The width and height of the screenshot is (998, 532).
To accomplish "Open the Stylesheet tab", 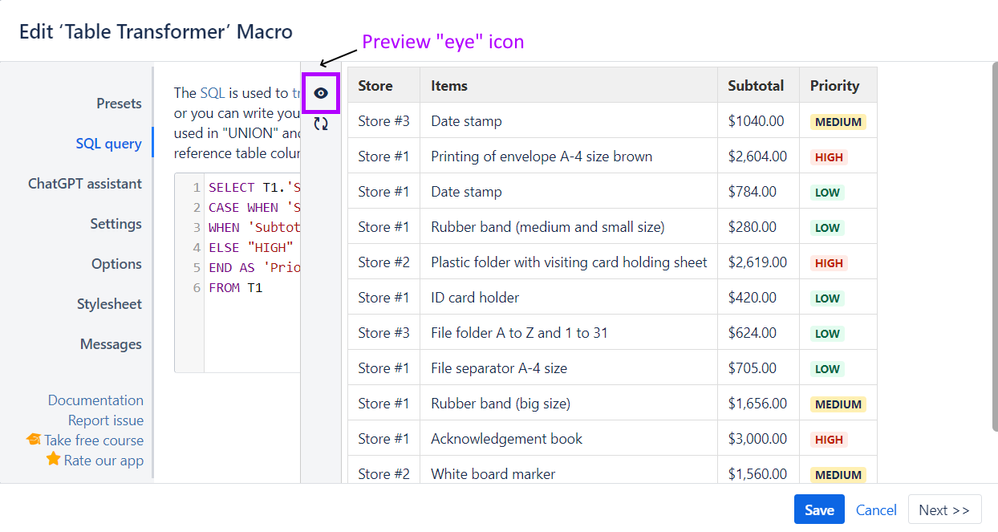I will (x=109, y=304).
